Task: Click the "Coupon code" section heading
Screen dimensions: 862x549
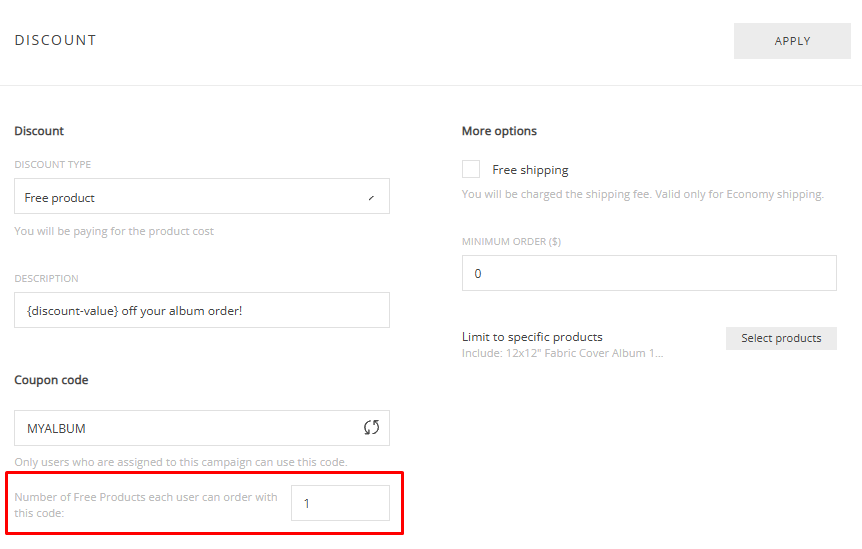Action: (51, 380)
